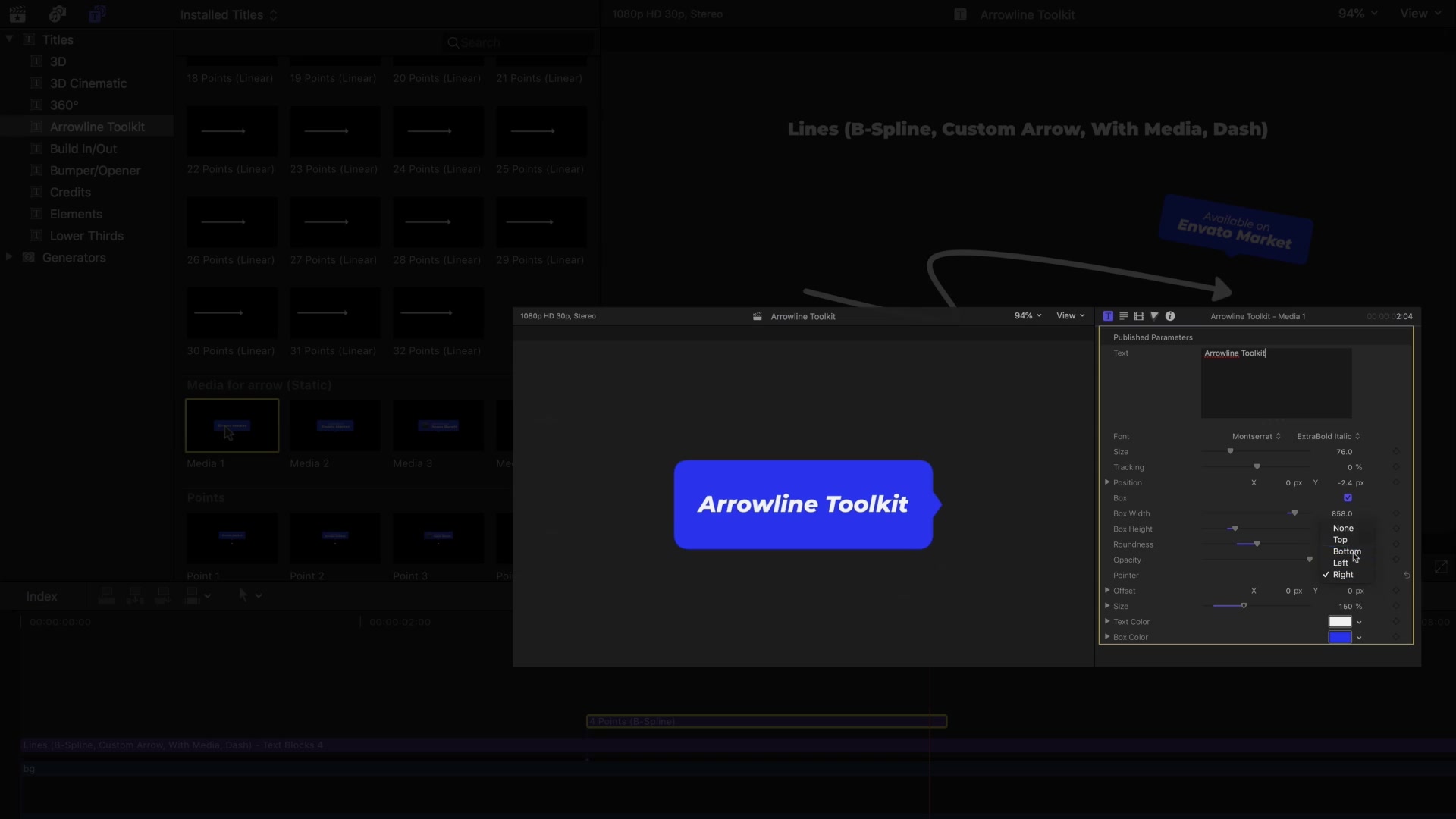The image size is (1456, 819).
Task: Open the Video inspector filmstrip icon
Action: pyautogui.click(x=1139, y=316)
